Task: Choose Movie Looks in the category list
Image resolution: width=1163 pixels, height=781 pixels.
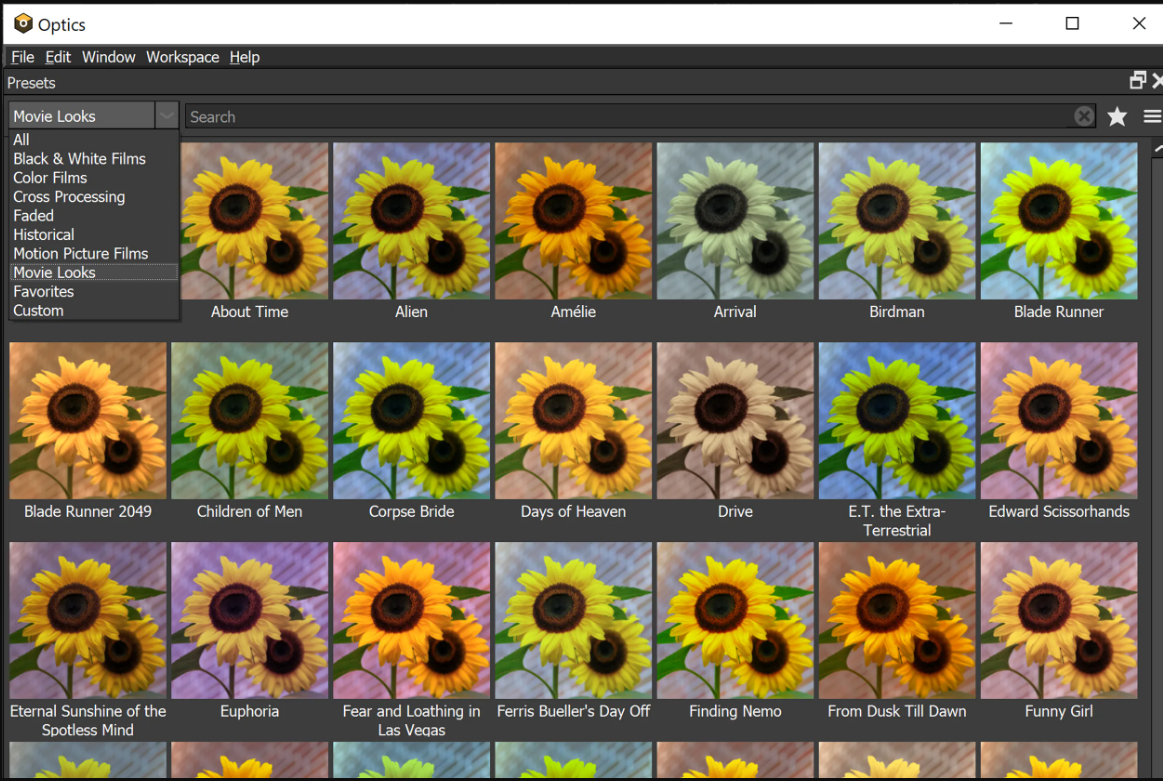Action: pos(94,272)
